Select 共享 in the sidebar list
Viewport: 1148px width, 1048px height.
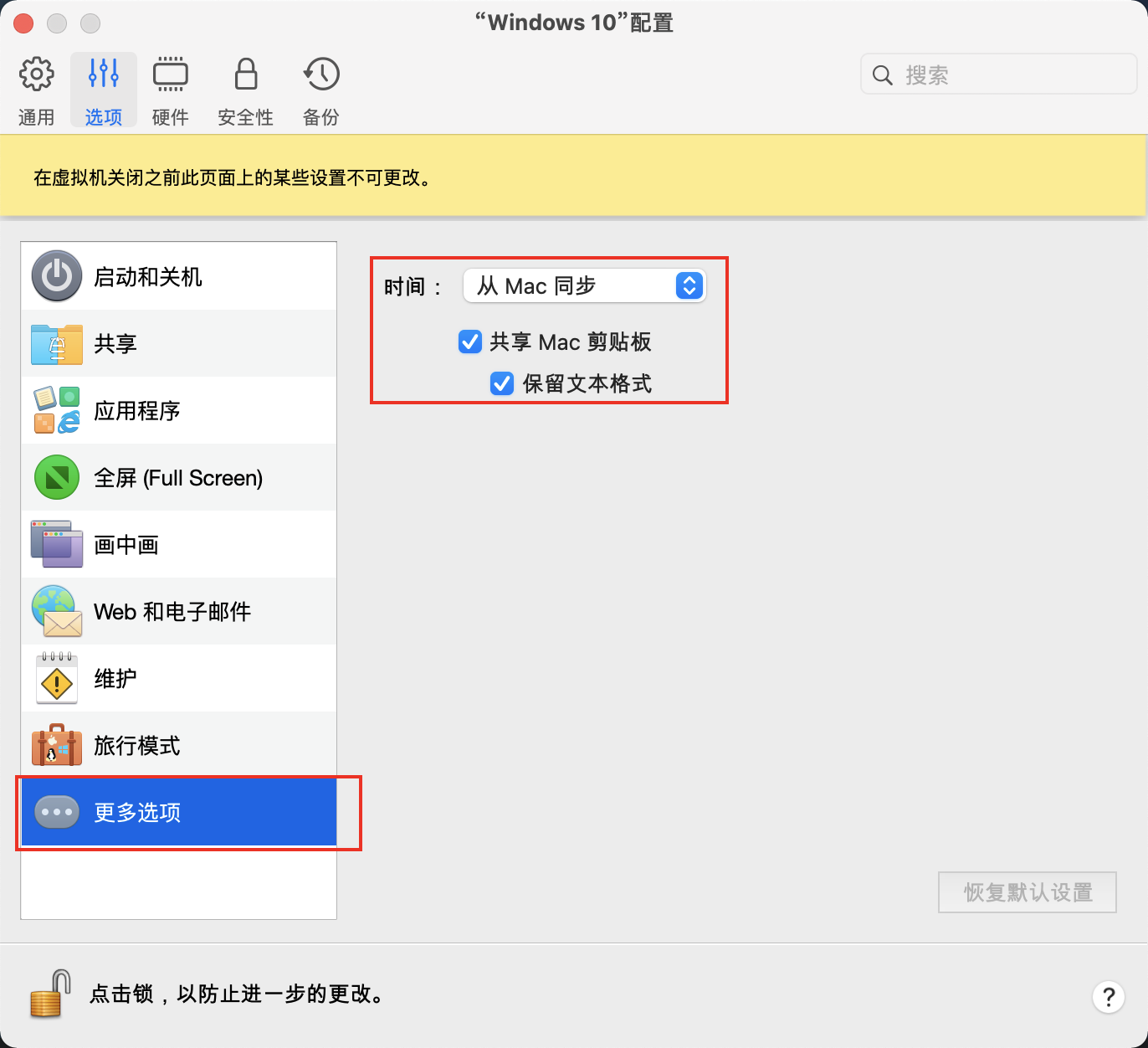(x=179, y=343)
